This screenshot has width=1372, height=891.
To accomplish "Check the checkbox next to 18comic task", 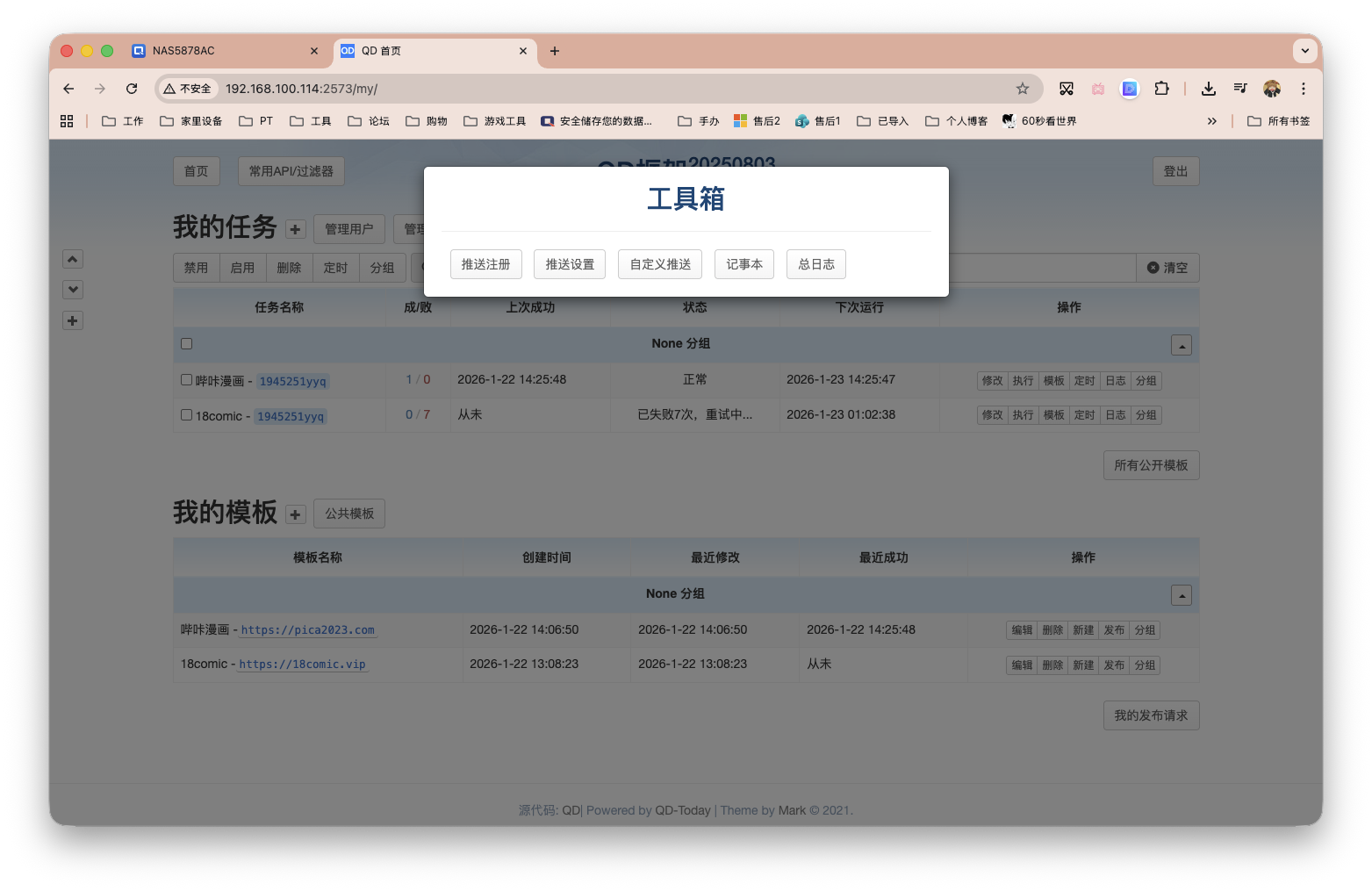I will pyautogui.click(x=186, y=414).
